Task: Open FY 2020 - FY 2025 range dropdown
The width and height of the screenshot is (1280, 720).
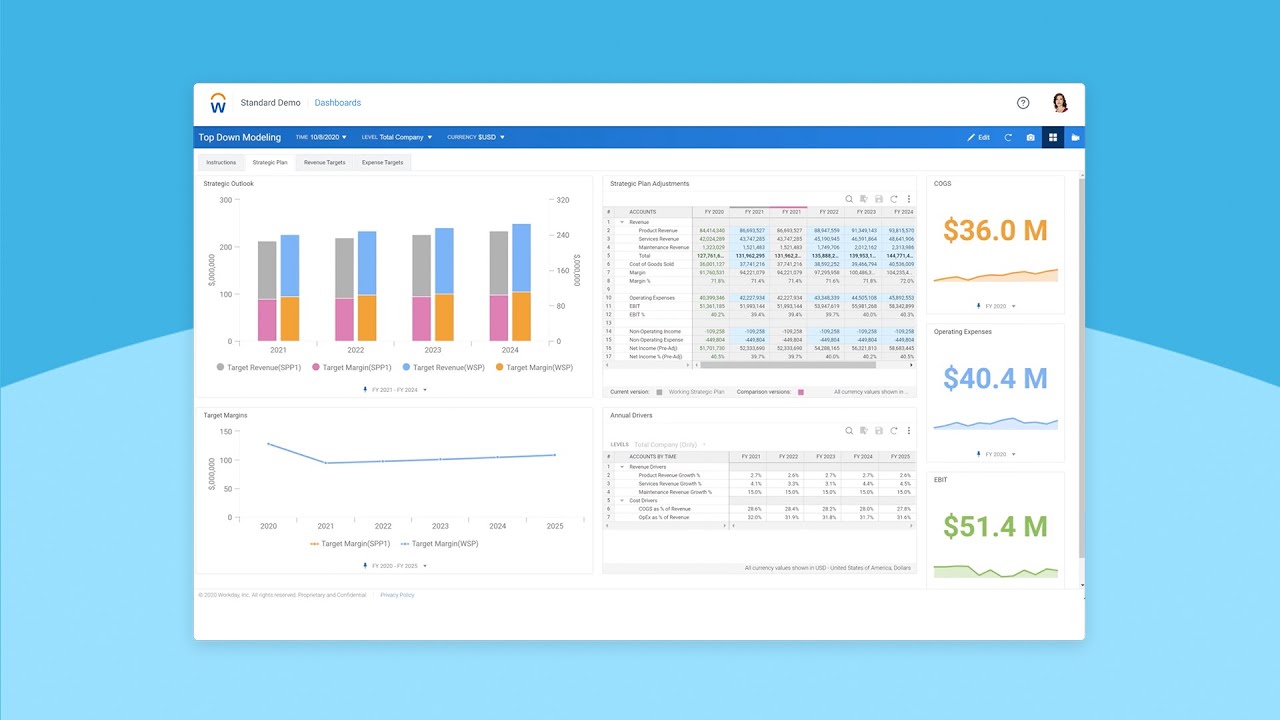Action: (x=394, y=566)
